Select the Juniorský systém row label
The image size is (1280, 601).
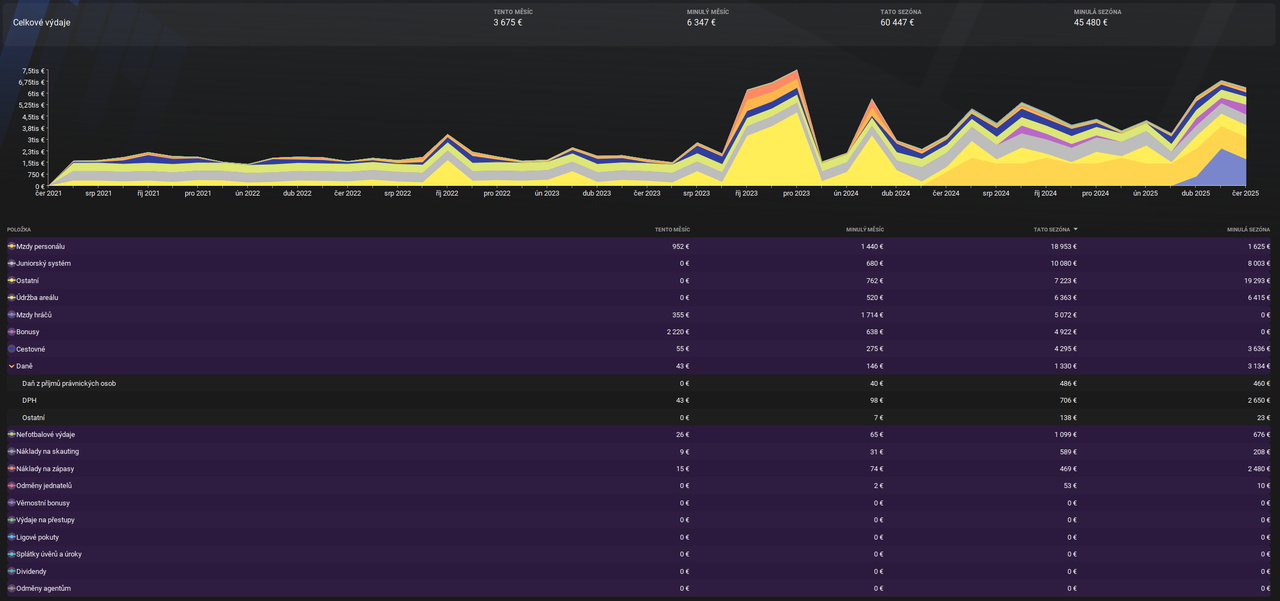pos(43,263)
